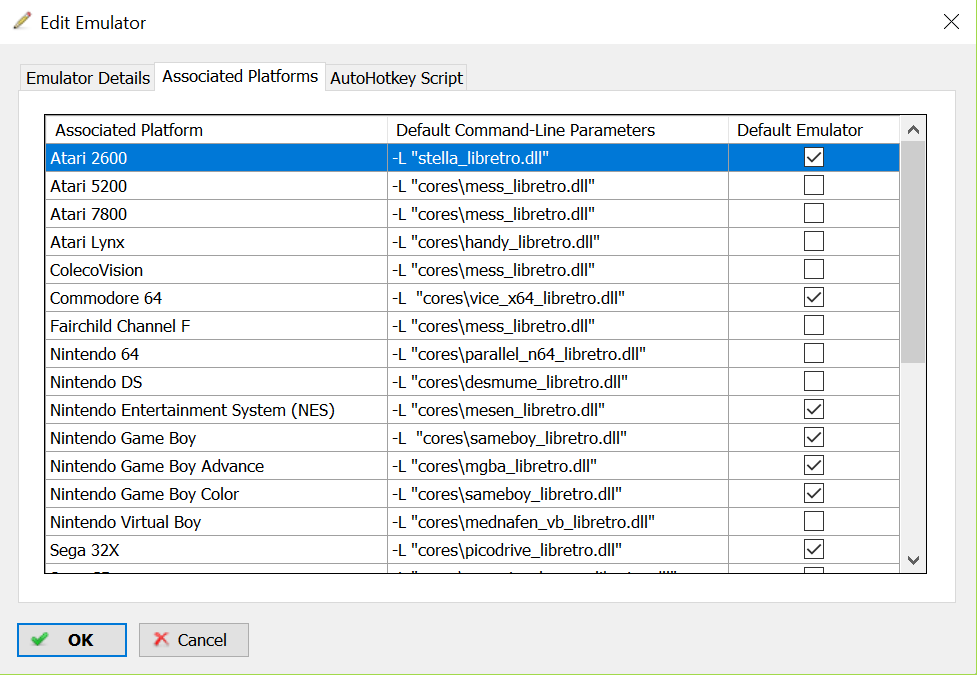The image size is (977, 675).
Task: Sort by Associated Platform column header
Action: coord(216,130)
